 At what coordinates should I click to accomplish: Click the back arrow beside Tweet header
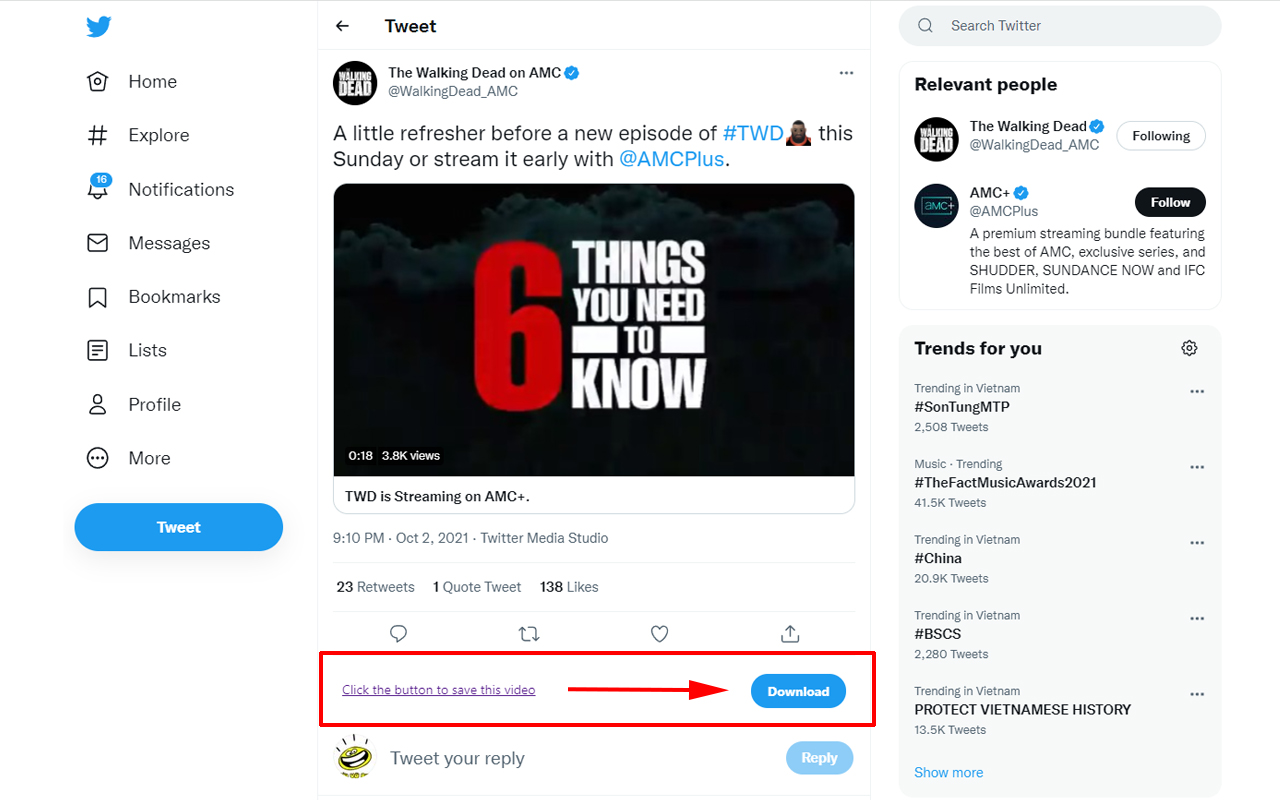click(343, 26)
